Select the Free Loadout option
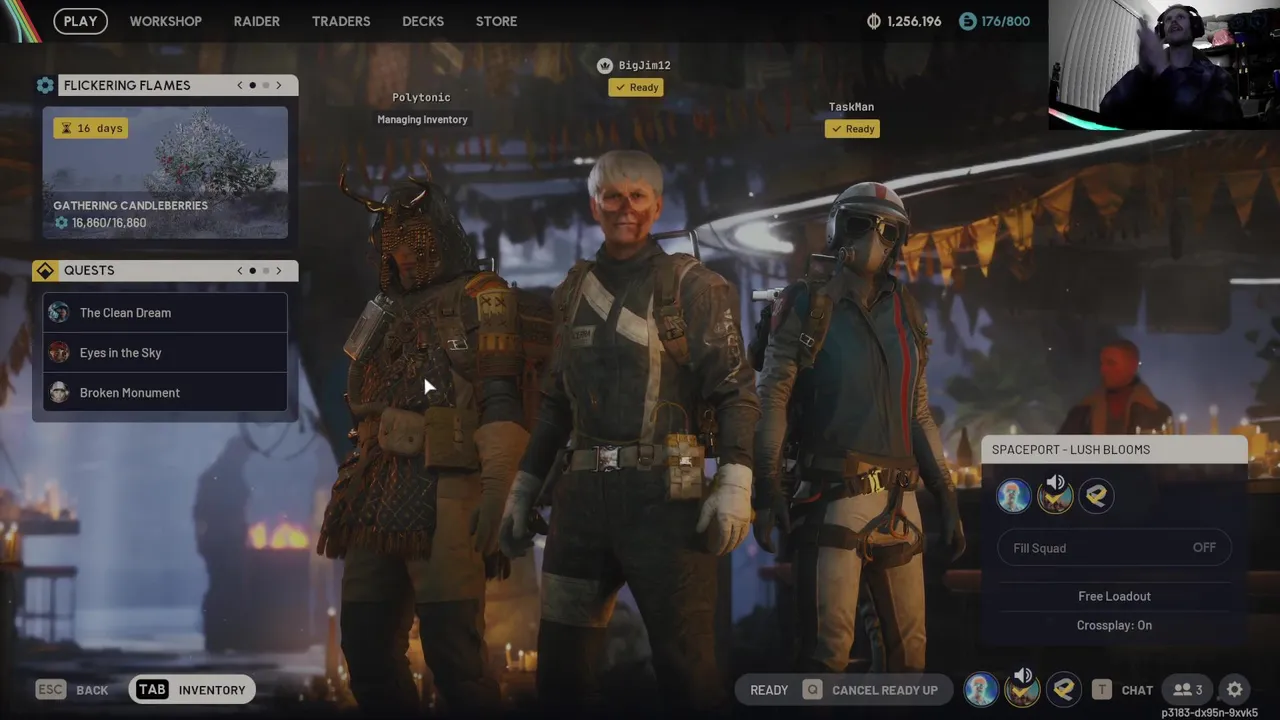The height and width of the screenshot is (720, 1280). point(1114,596)
